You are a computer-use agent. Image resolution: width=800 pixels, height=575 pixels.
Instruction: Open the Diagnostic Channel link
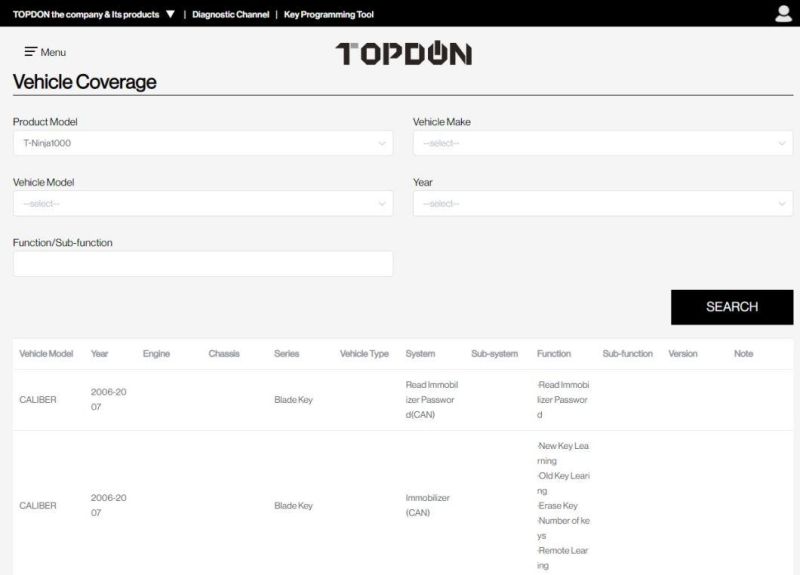point(231,14)
